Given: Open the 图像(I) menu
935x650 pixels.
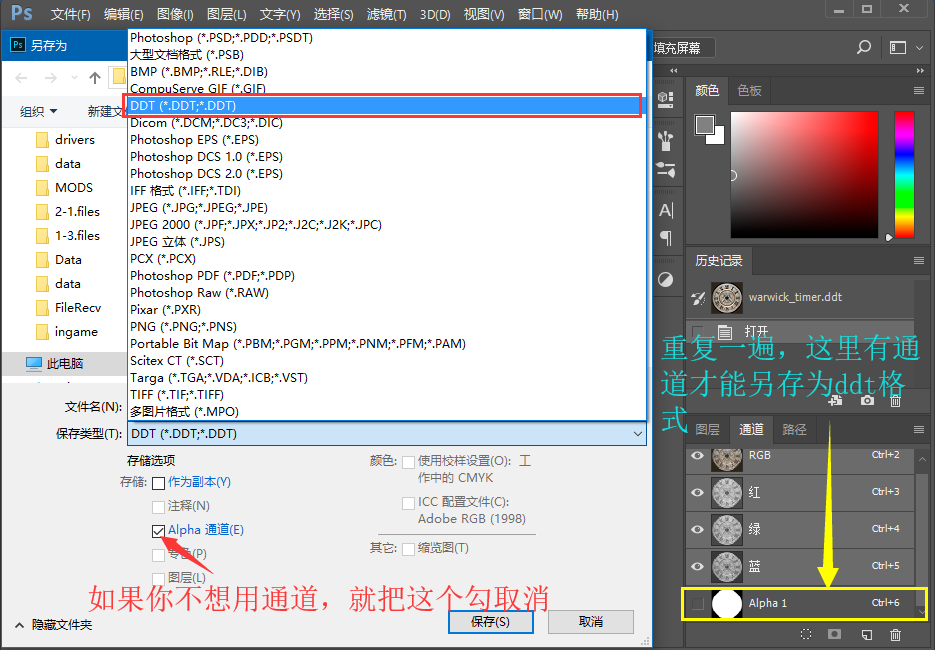Looking at the screenshot, I should point(175,14).
